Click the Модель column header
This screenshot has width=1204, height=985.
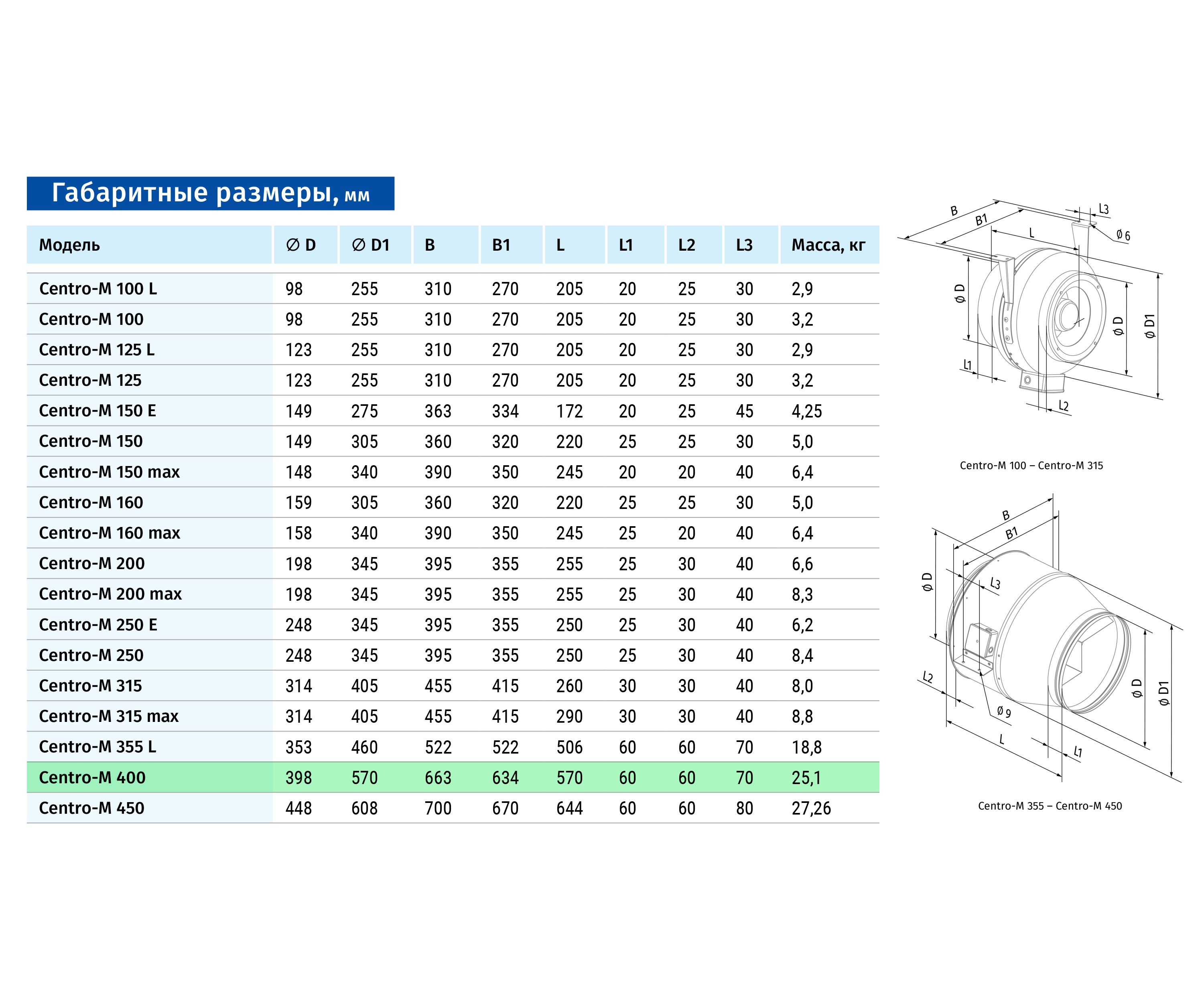pos(69,245)
